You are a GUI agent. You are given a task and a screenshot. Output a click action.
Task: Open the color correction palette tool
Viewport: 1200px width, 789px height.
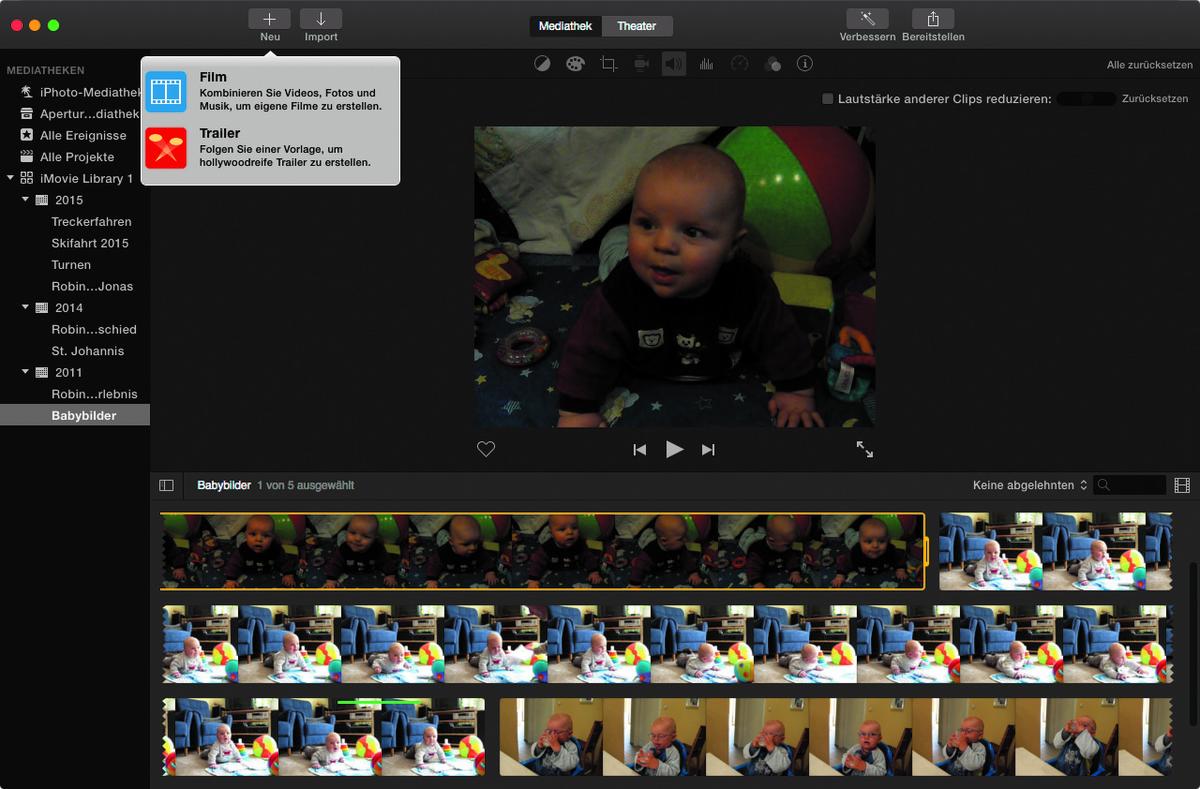pos(575,64)
